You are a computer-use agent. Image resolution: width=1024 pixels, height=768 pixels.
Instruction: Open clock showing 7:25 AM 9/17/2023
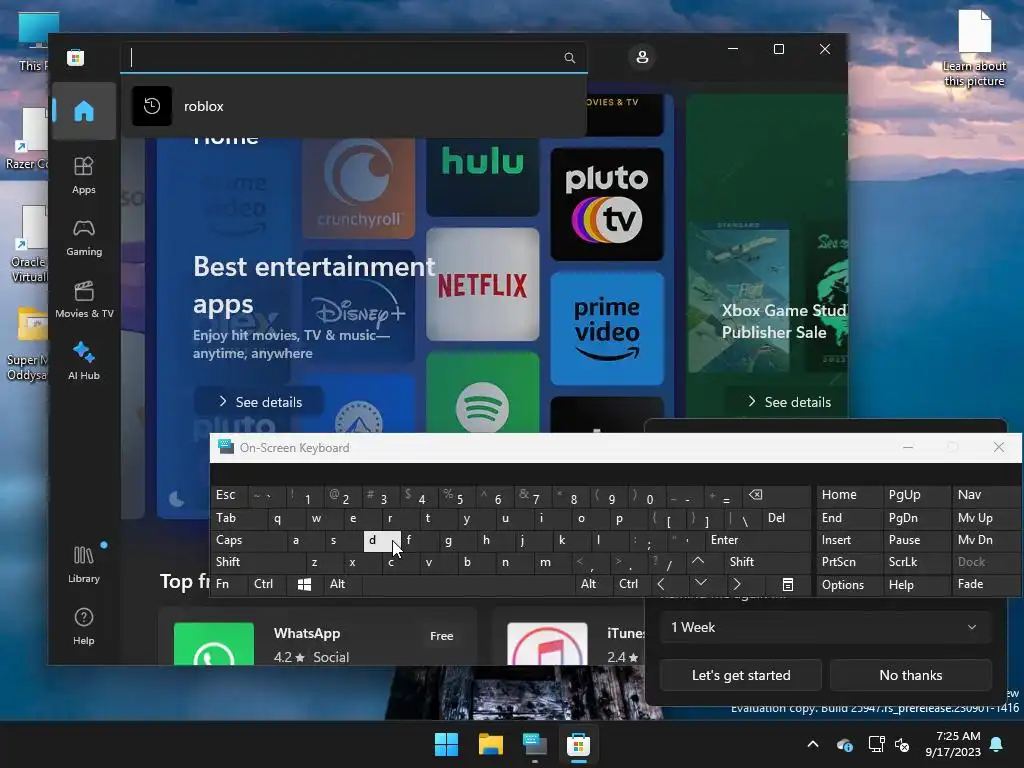[953, 744]
